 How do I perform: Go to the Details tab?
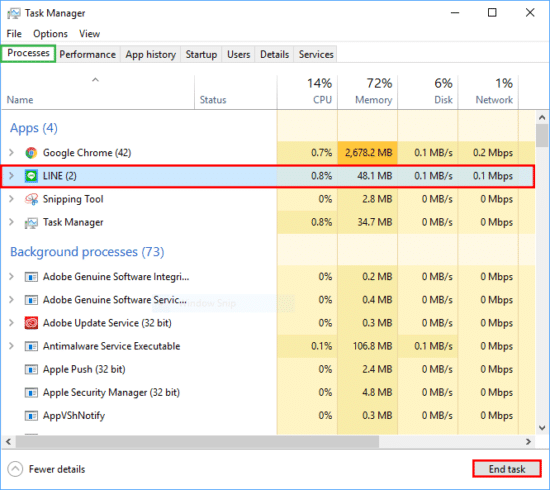(274, 54)
